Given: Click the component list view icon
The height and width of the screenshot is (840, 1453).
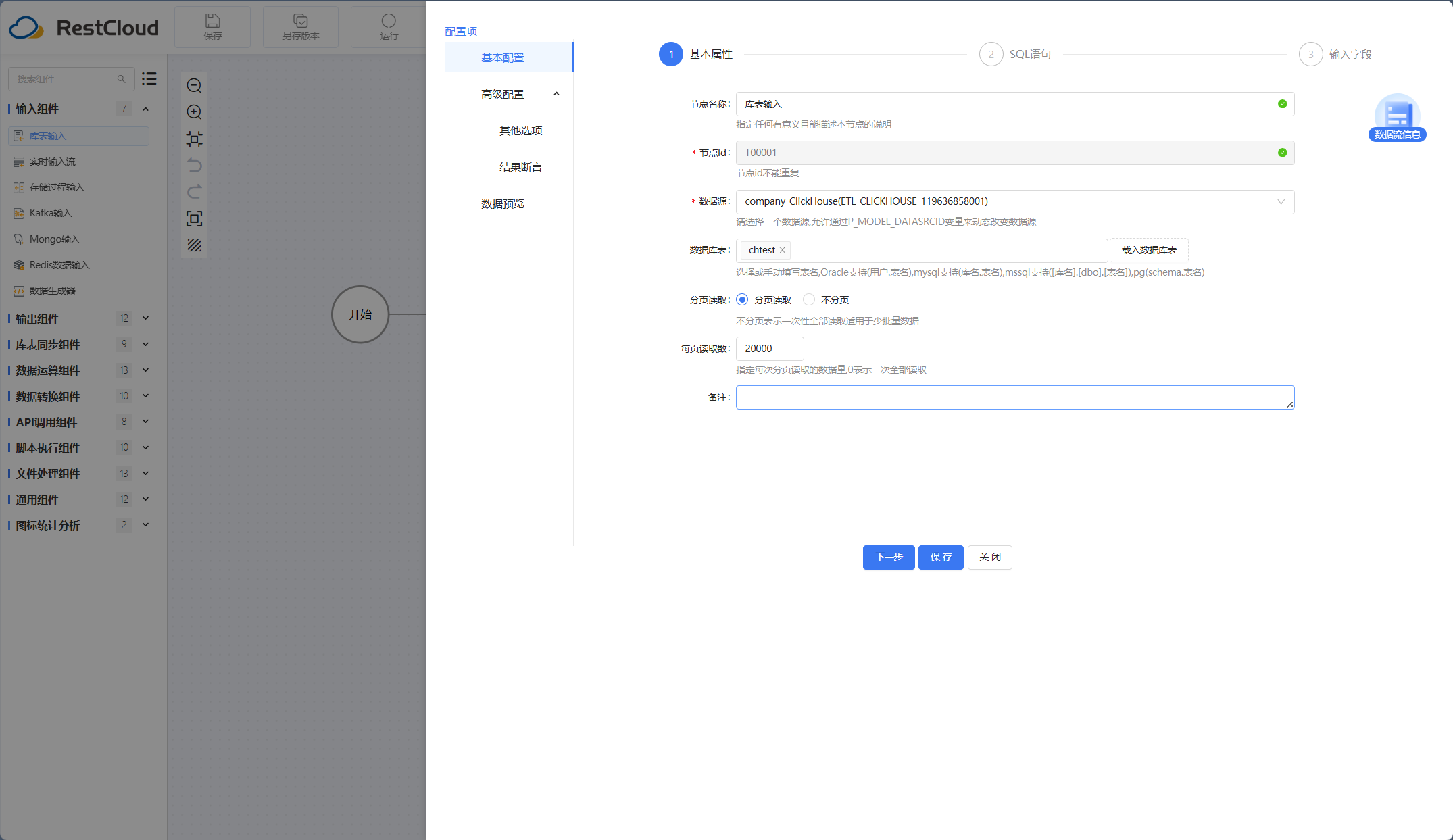Looking at the screenshot, I should [149, 79].
